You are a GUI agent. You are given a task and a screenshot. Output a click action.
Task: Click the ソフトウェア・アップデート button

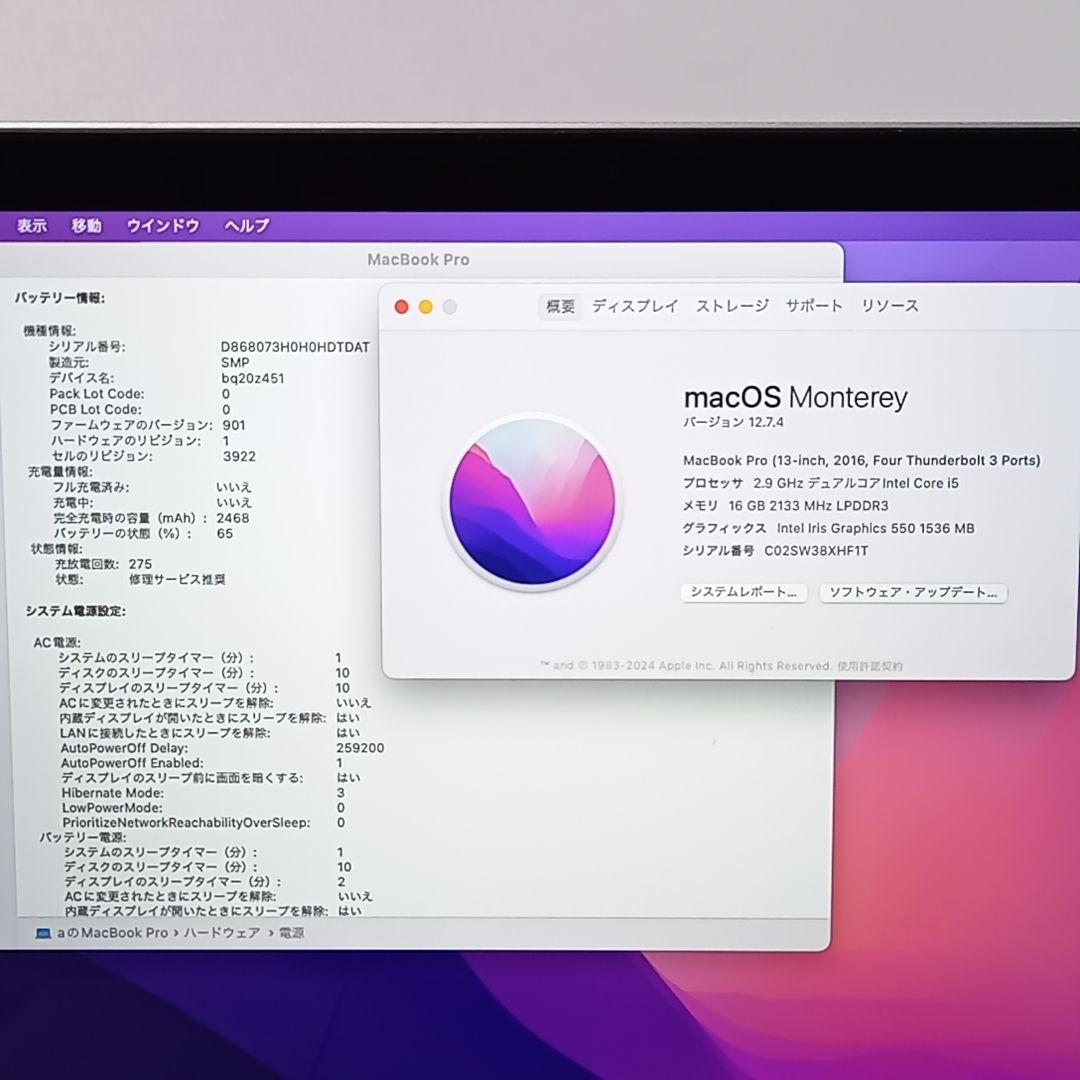(912, 593)
